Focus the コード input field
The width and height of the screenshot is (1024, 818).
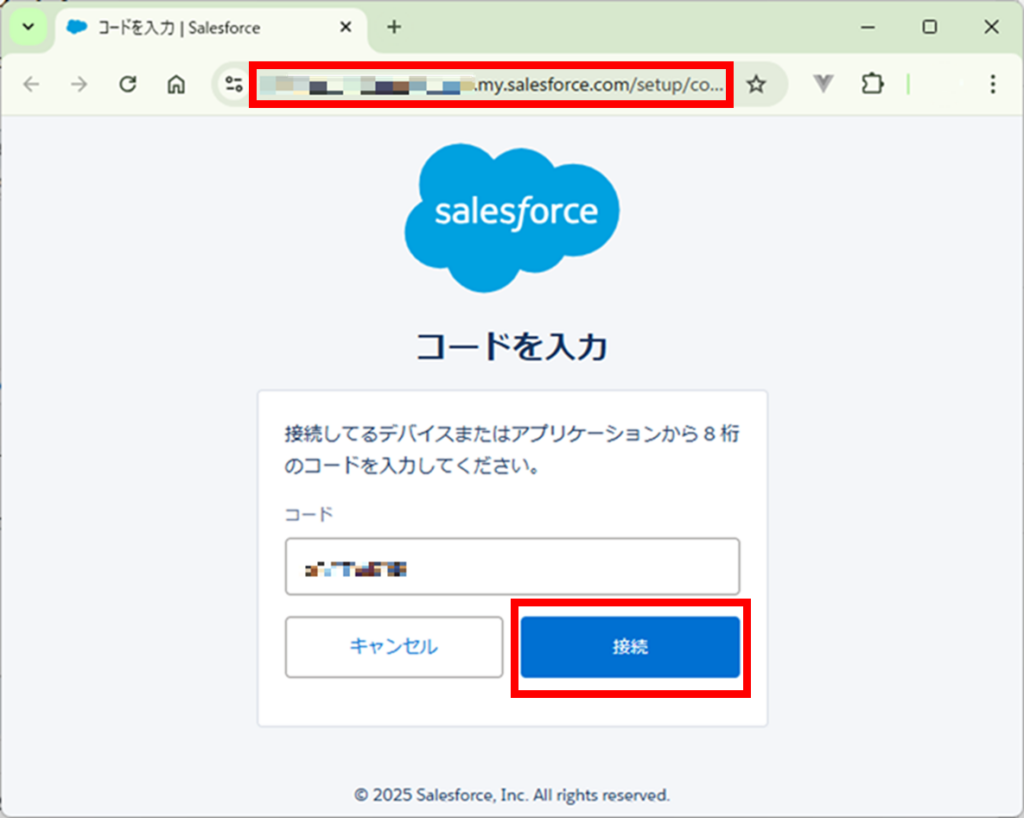tap(512, 567)
